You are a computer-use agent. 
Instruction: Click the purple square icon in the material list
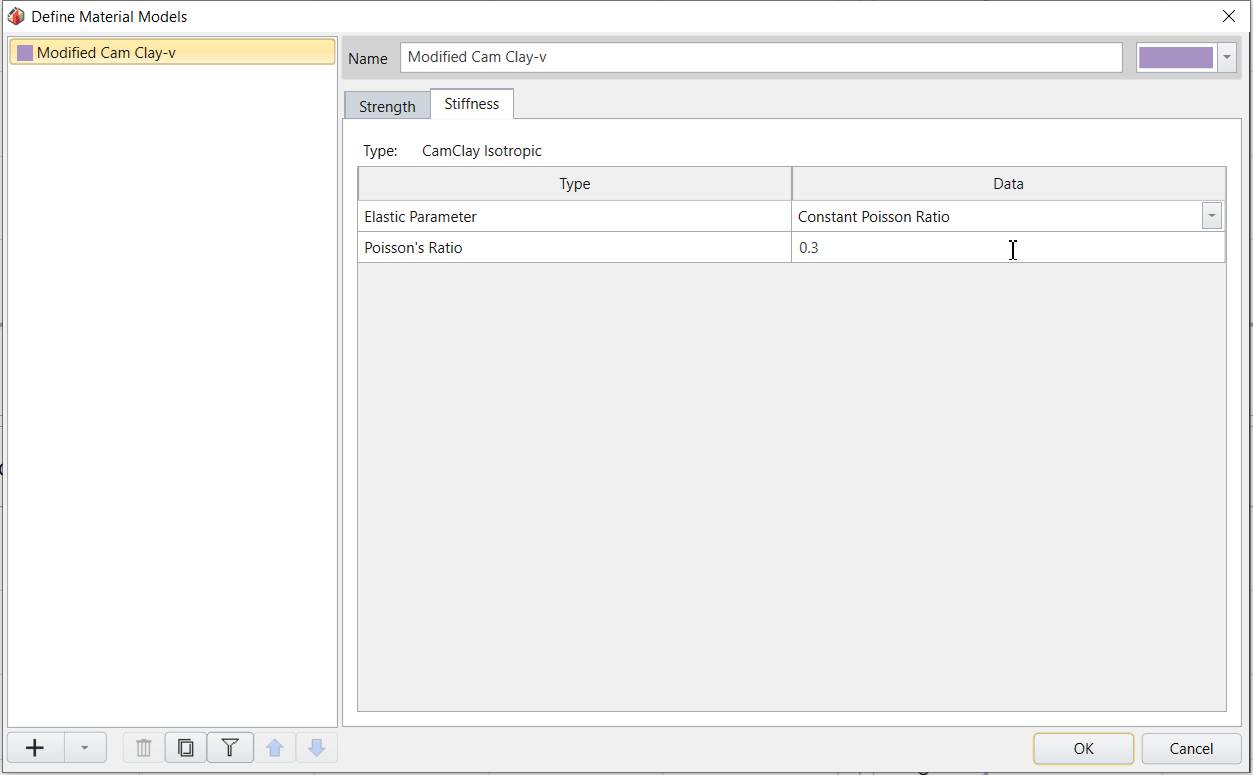coord(25,53)
